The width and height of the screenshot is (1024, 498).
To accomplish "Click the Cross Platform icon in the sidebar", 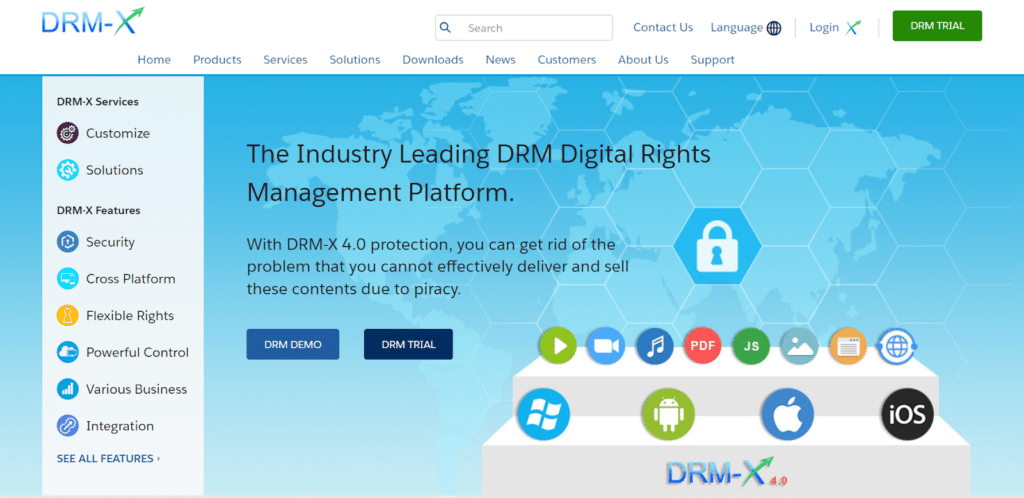I will pyautogui.click(x=68, y=279).
